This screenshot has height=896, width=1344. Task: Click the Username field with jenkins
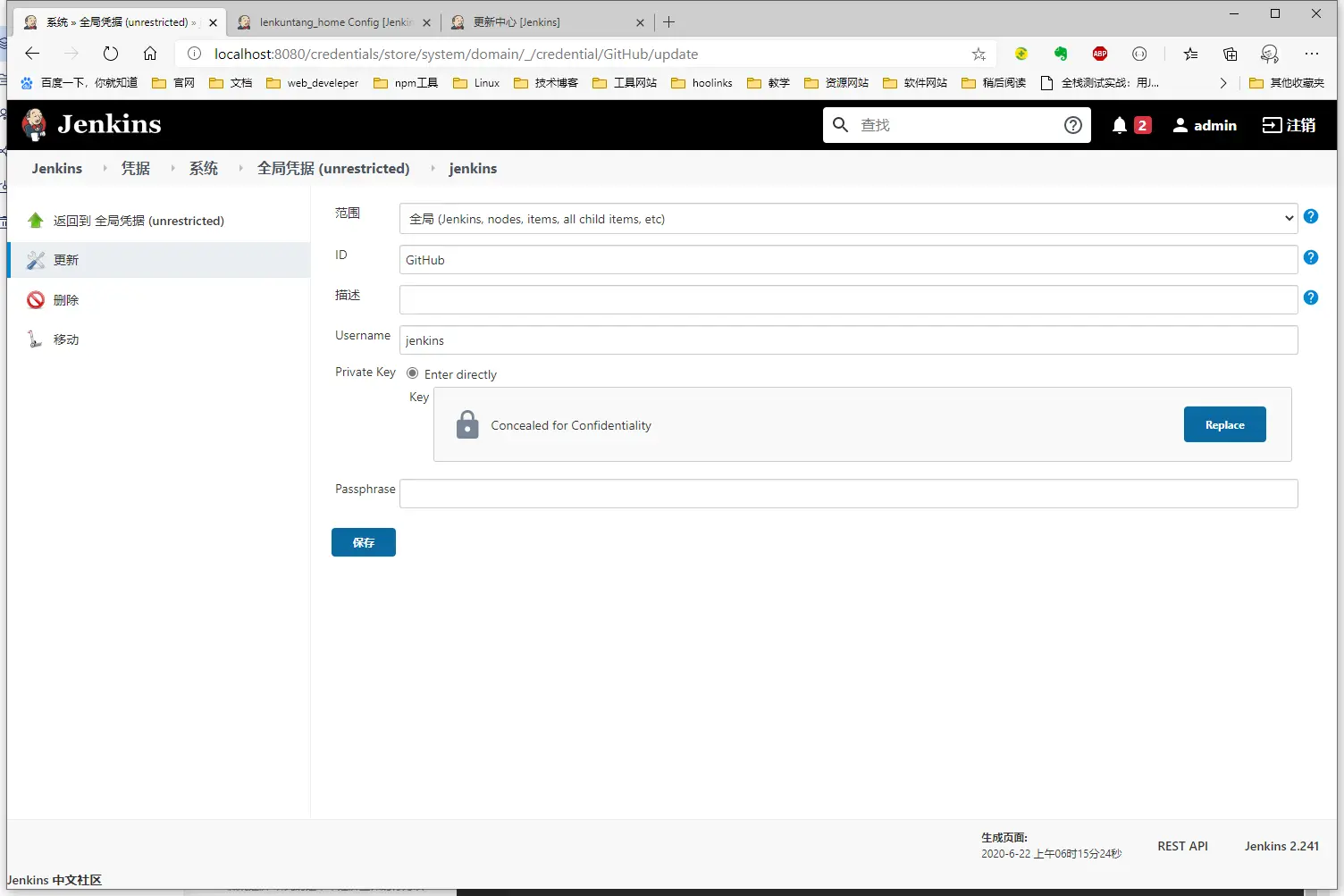848,340
